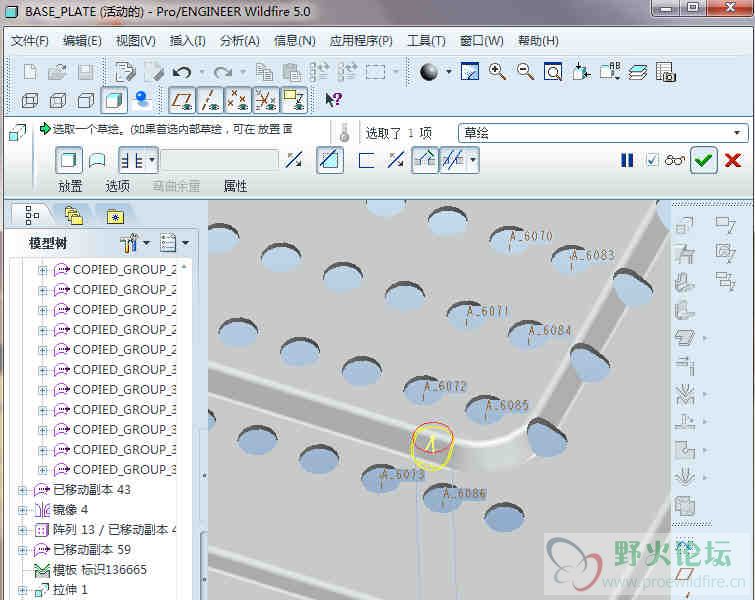Viewport: 755px width, 600px height.
Task: Select shaded display mode icon
Action: pyautogui.click(x=114, y=100)
